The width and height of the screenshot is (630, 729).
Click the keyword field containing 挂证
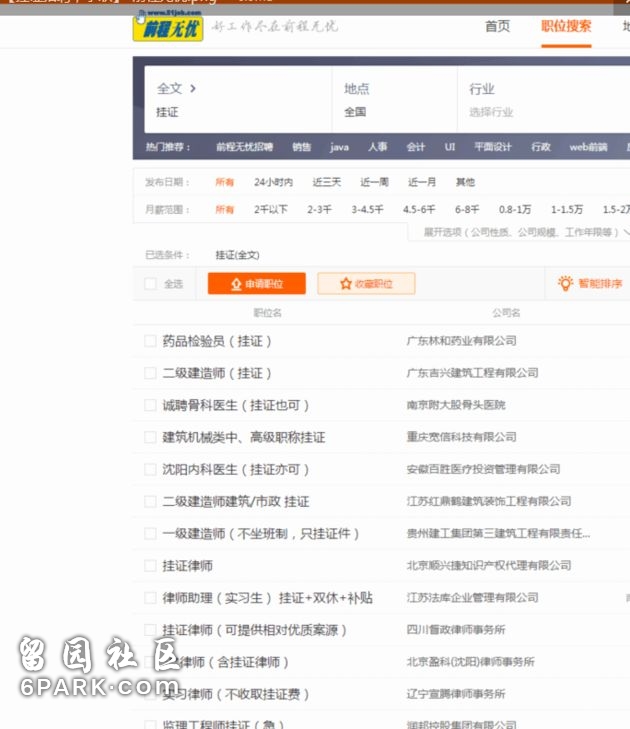tap(237, 113)
